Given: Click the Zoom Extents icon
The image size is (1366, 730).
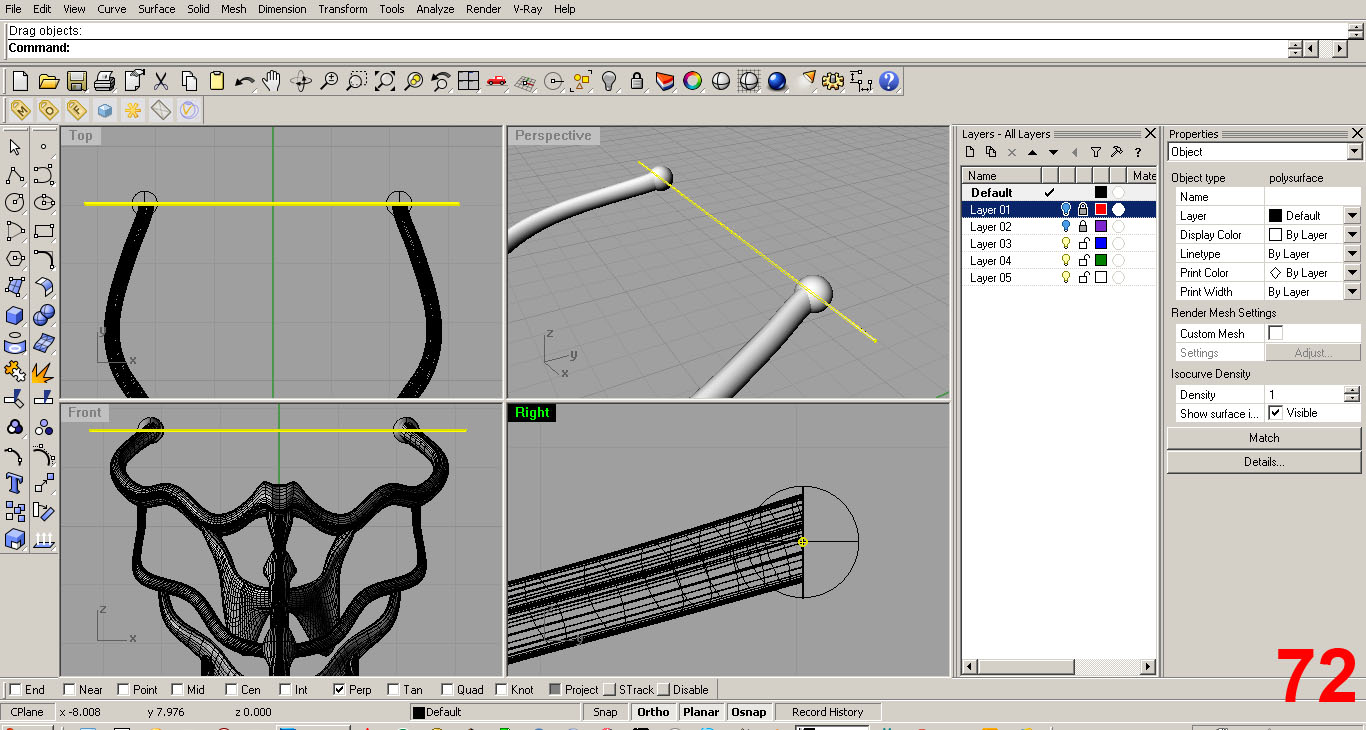Looking at the screenshot, I should click(385, 81).
